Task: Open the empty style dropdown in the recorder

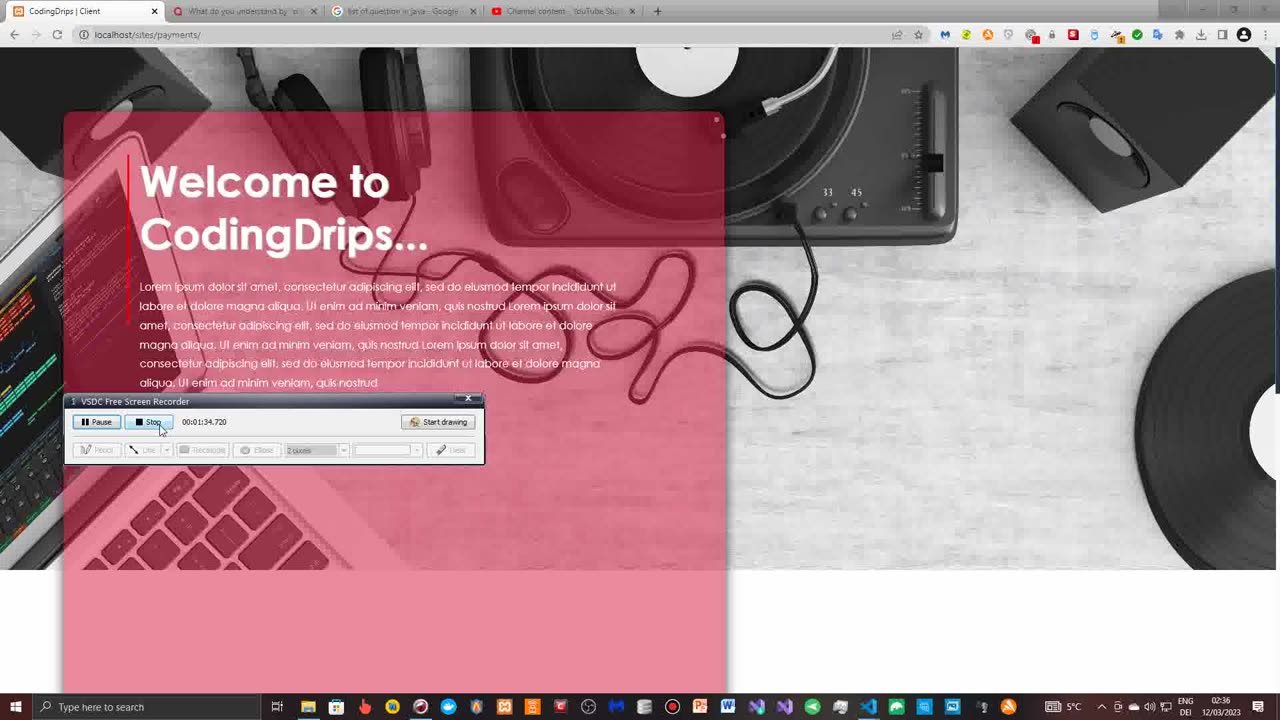Action: point(388,450)
